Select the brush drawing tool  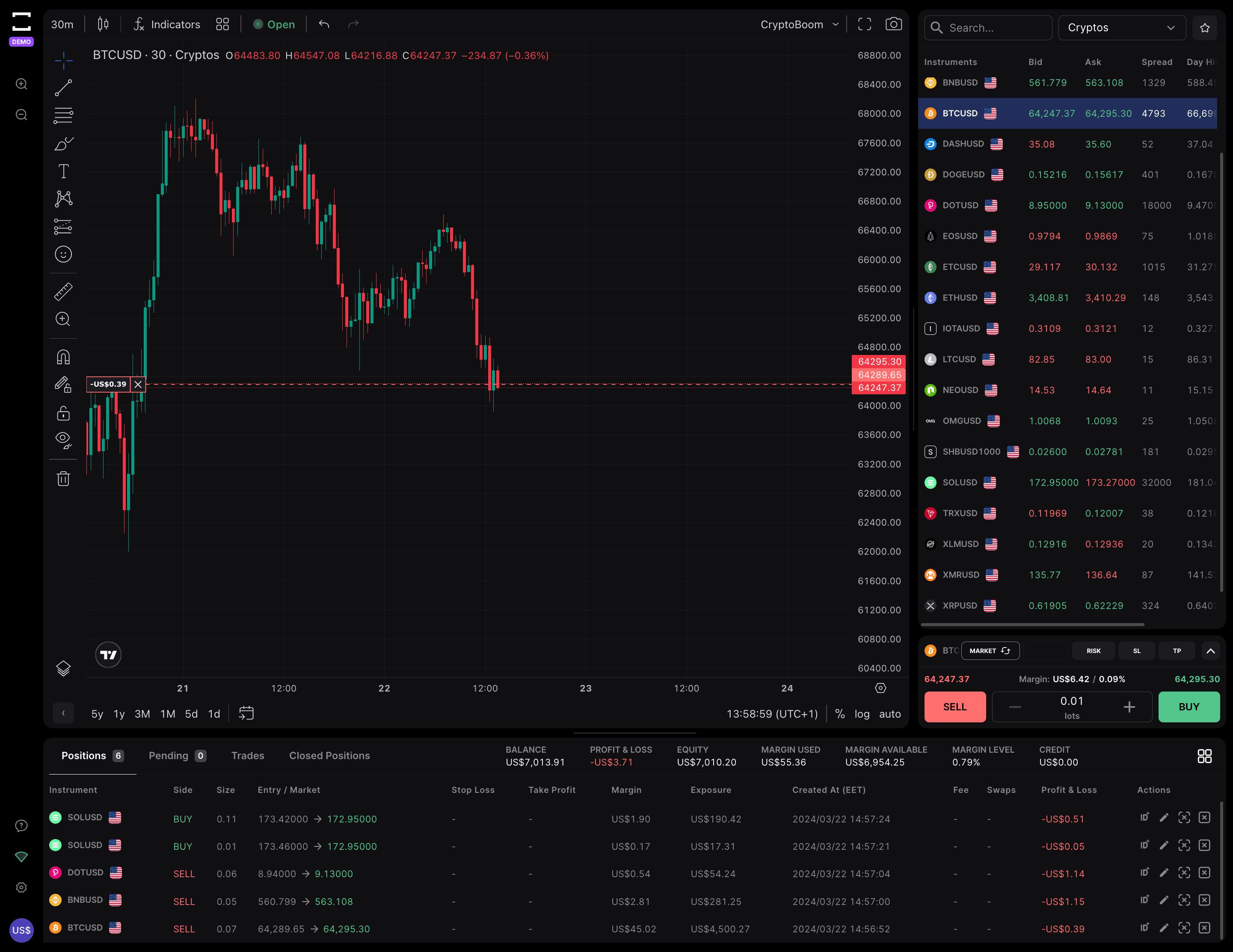[x=63, y=143]
